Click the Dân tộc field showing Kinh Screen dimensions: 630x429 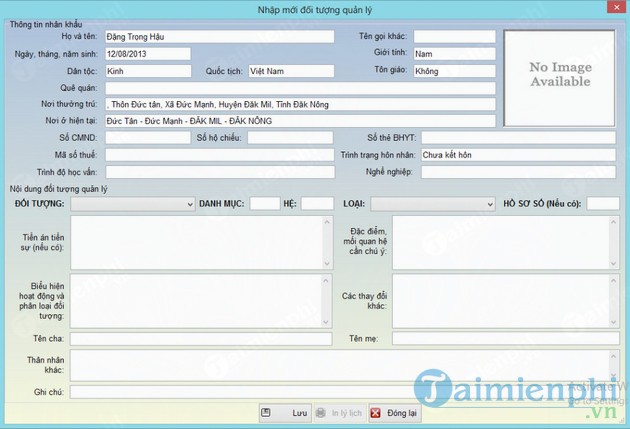click(x=148, y=71)
